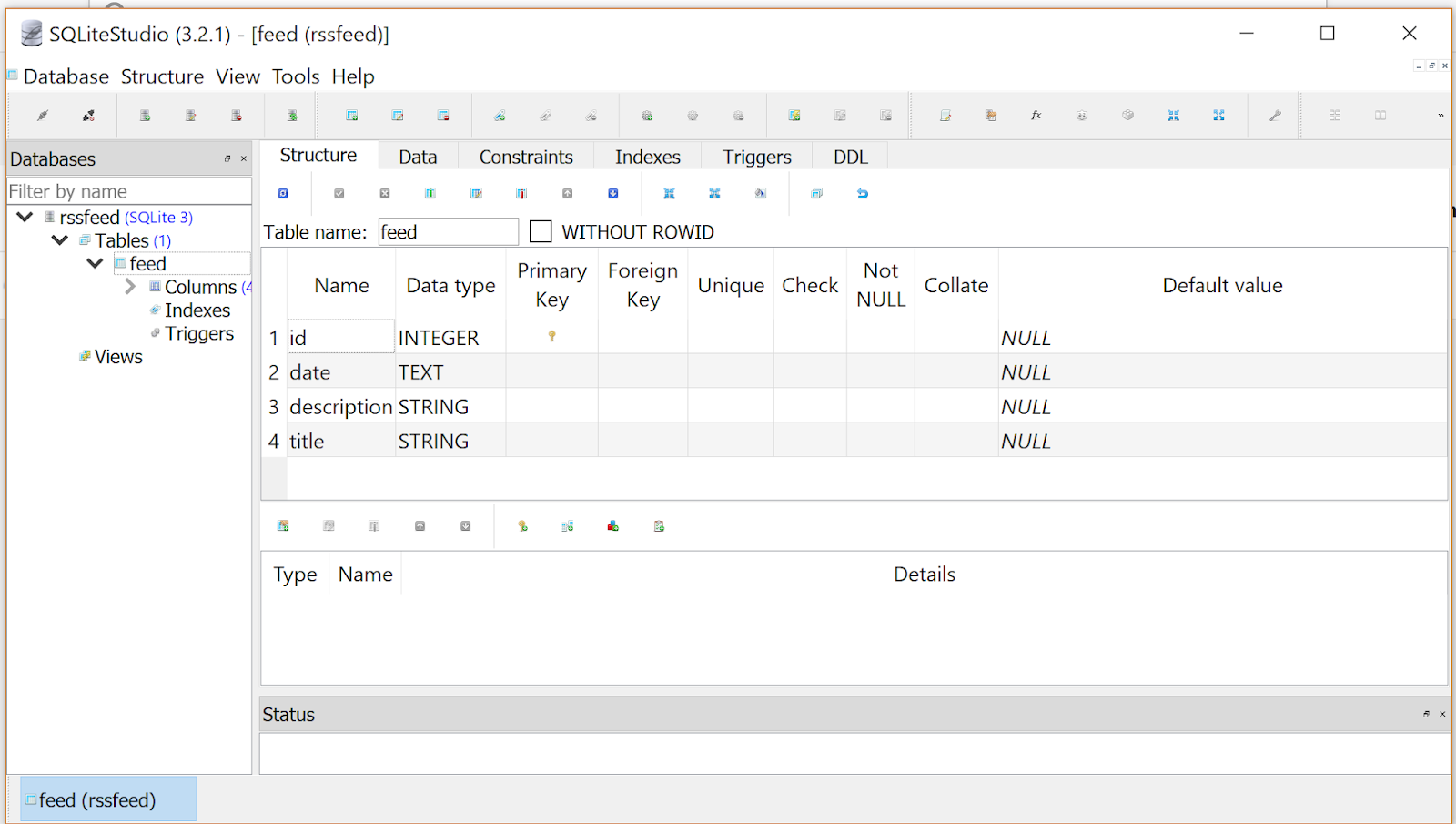Expand the Columns node
Screen dimensions: 1456x824
pos(130,287)
